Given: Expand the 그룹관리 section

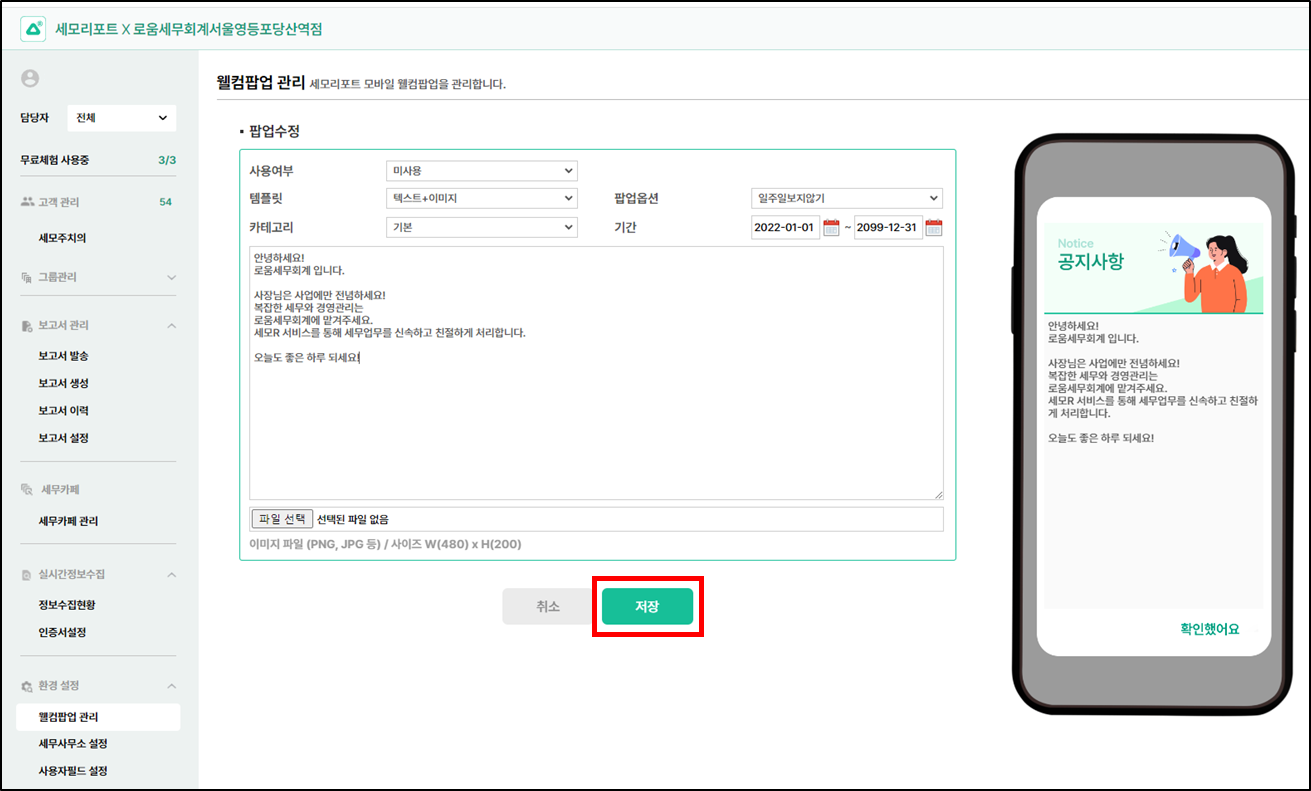Looking at the screenshot, I should [171, 277].
